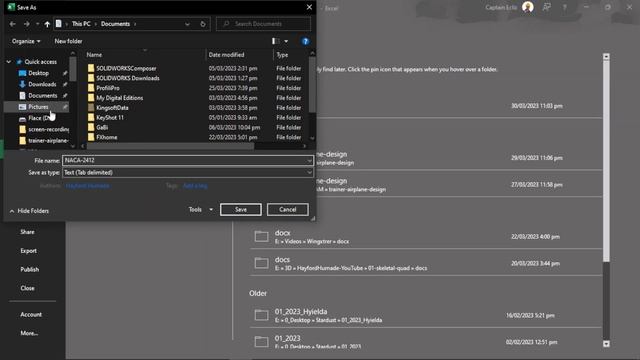640x360 pixels.
Task: Go up one folder level
Action: [x=47, y=24]
